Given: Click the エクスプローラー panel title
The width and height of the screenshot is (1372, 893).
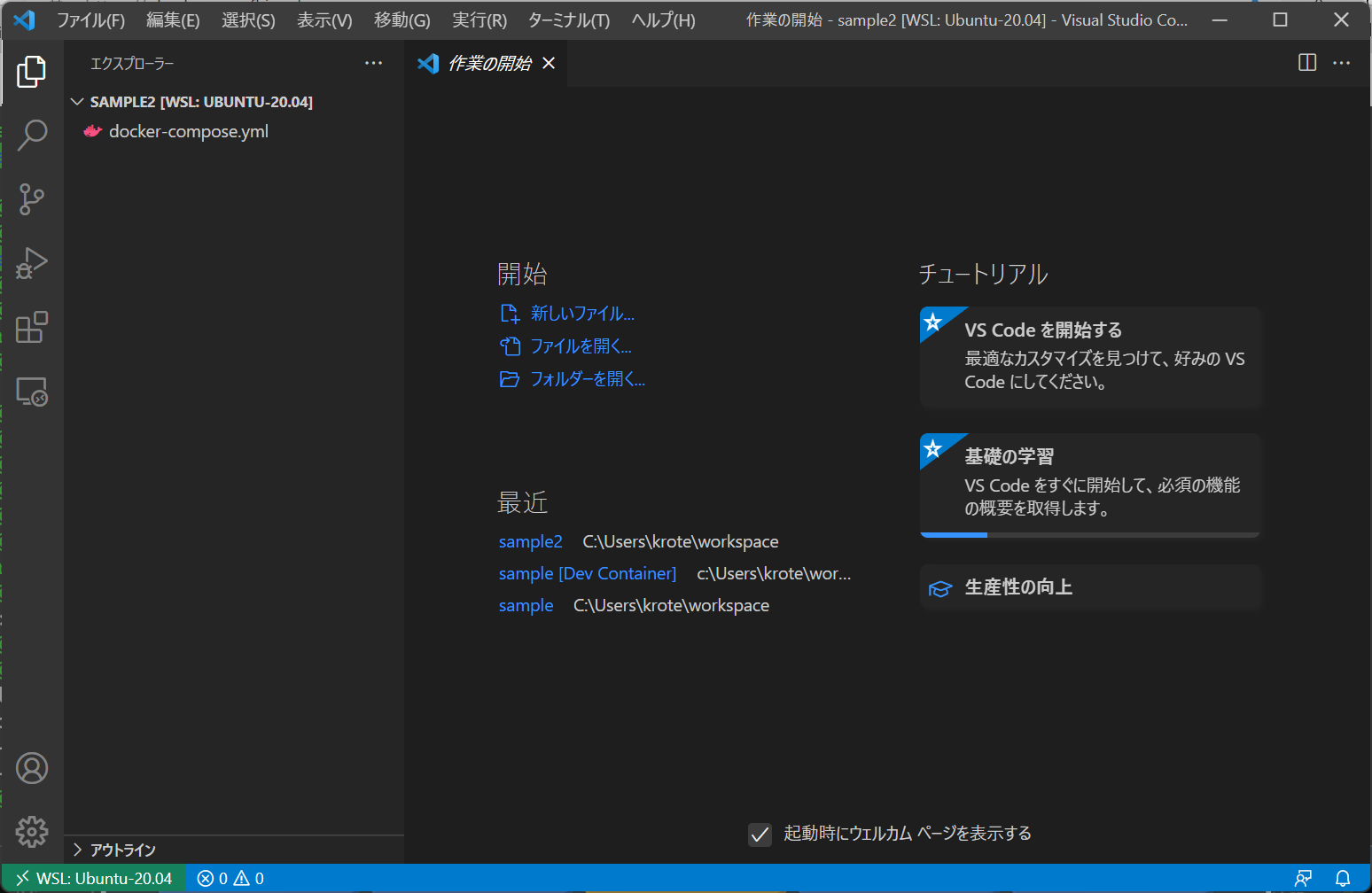Looking at the screenshot, I should tap(132, 64).
